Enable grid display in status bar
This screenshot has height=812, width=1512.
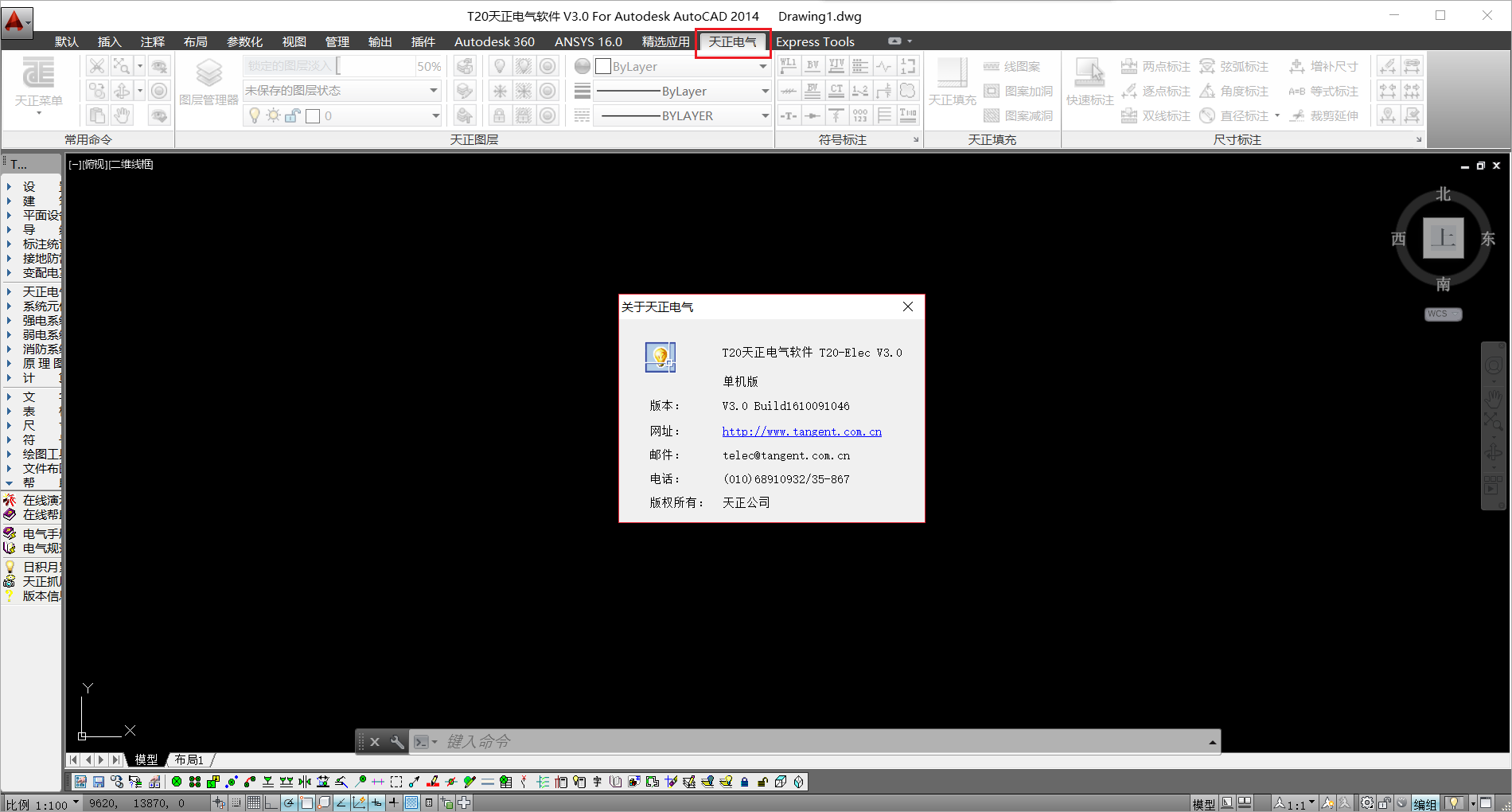[252, 802]
